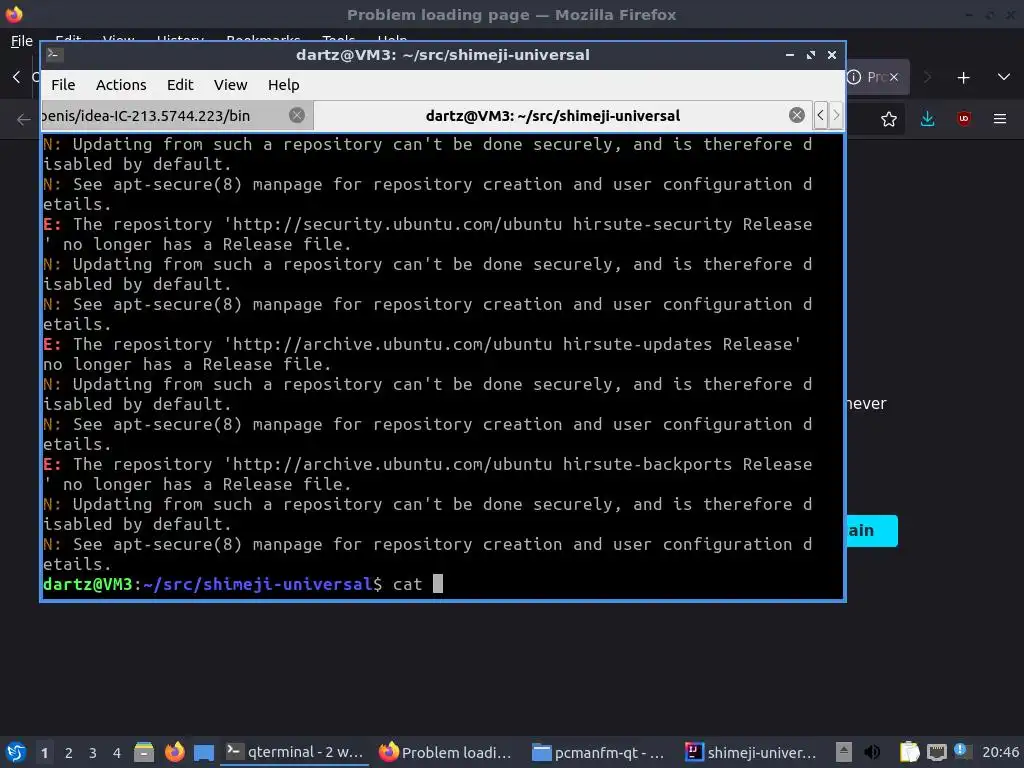
Task: Open update notifier tray icon
Action: [962, 751]
